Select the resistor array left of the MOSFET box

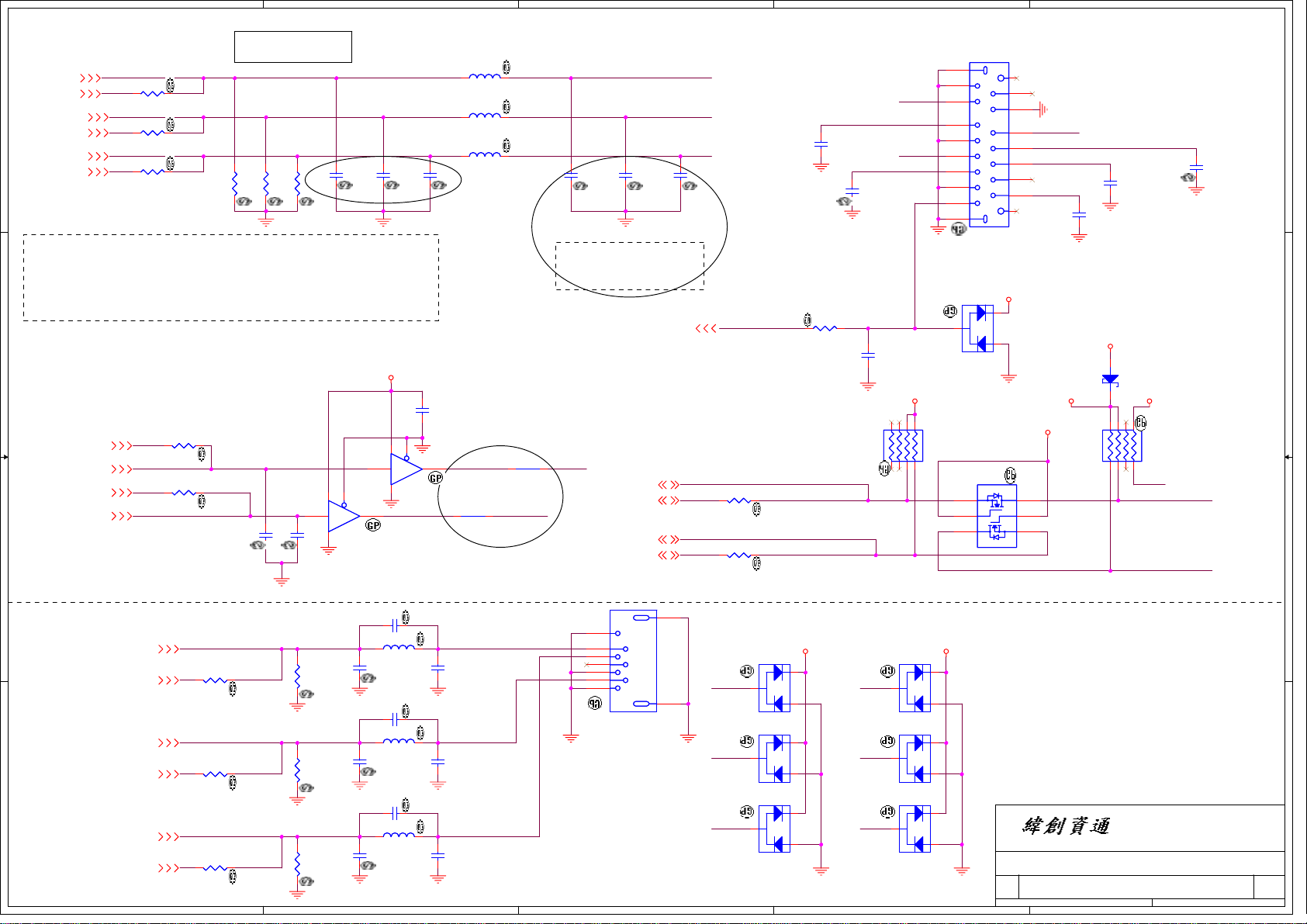[x=903, y=446]
